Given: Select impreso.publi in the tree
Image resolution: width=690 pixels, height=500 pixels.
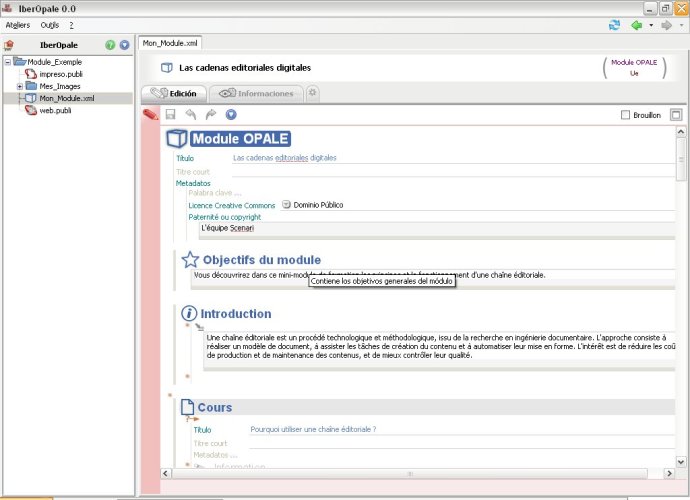Looking at the screenshot, I should coord(61,74).
